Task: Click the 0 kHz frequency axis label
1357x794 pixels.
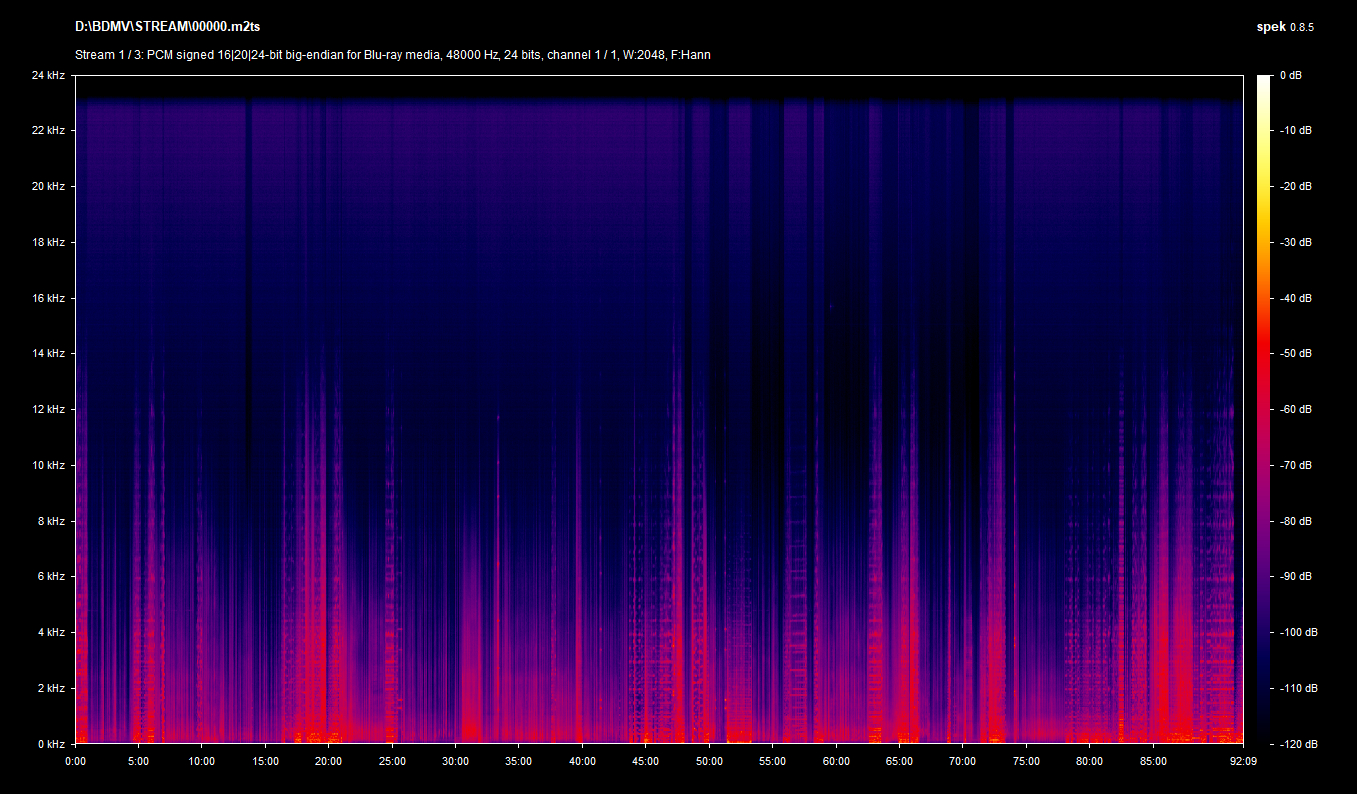Action: (51, 744)
